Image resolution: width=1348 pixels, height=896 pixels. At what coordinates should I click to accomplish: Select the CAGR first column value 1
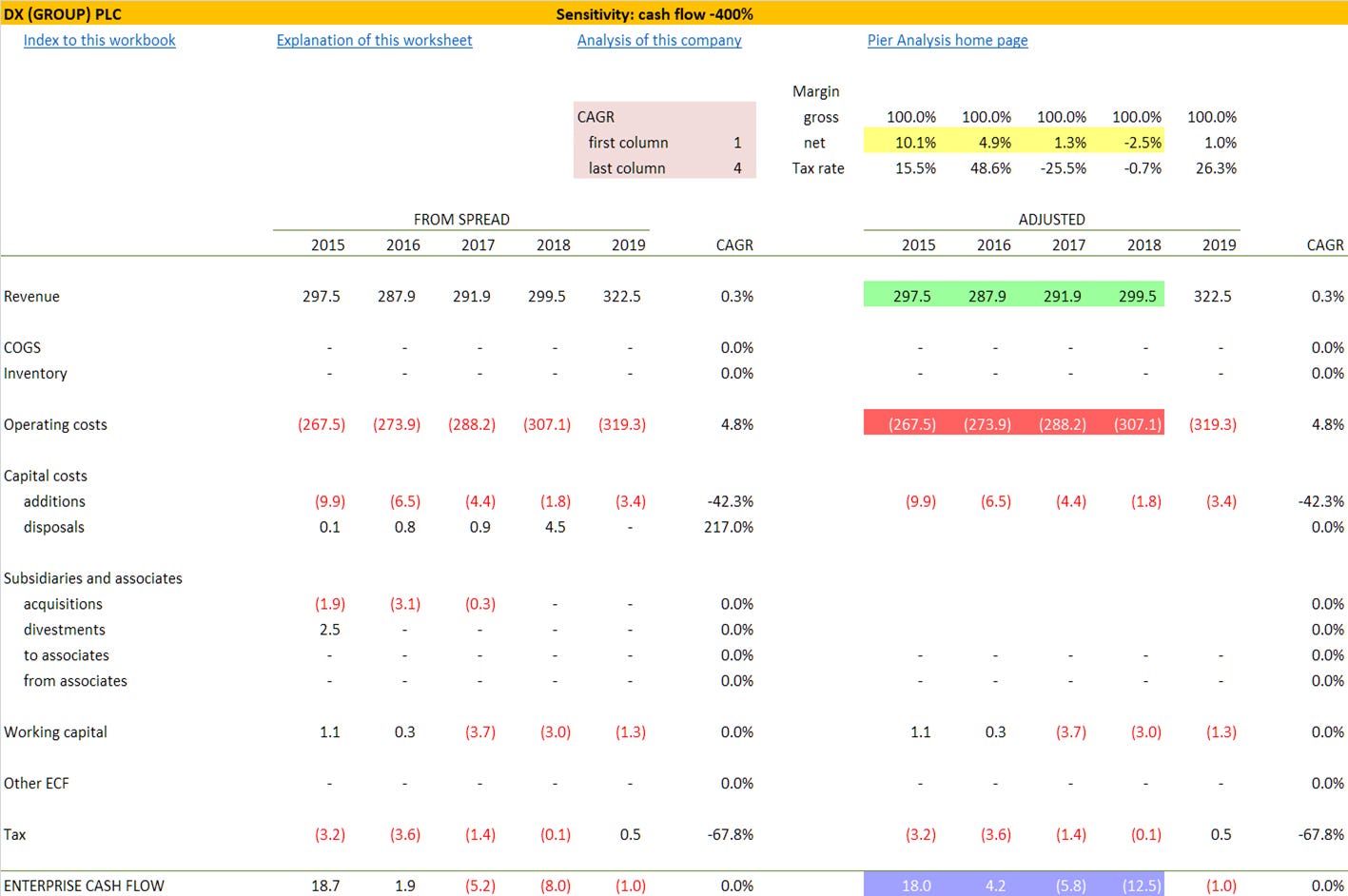pyautogui.click(x=737, y=143)
